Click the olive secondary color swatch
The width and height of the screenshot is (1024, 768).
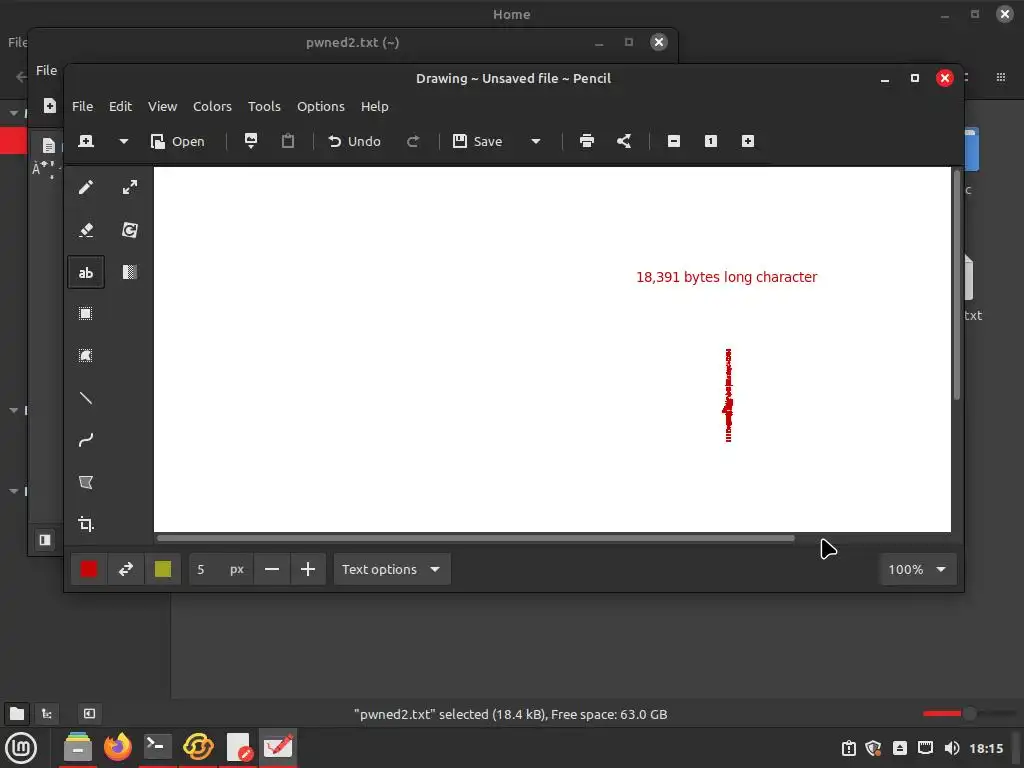(163, 569)
